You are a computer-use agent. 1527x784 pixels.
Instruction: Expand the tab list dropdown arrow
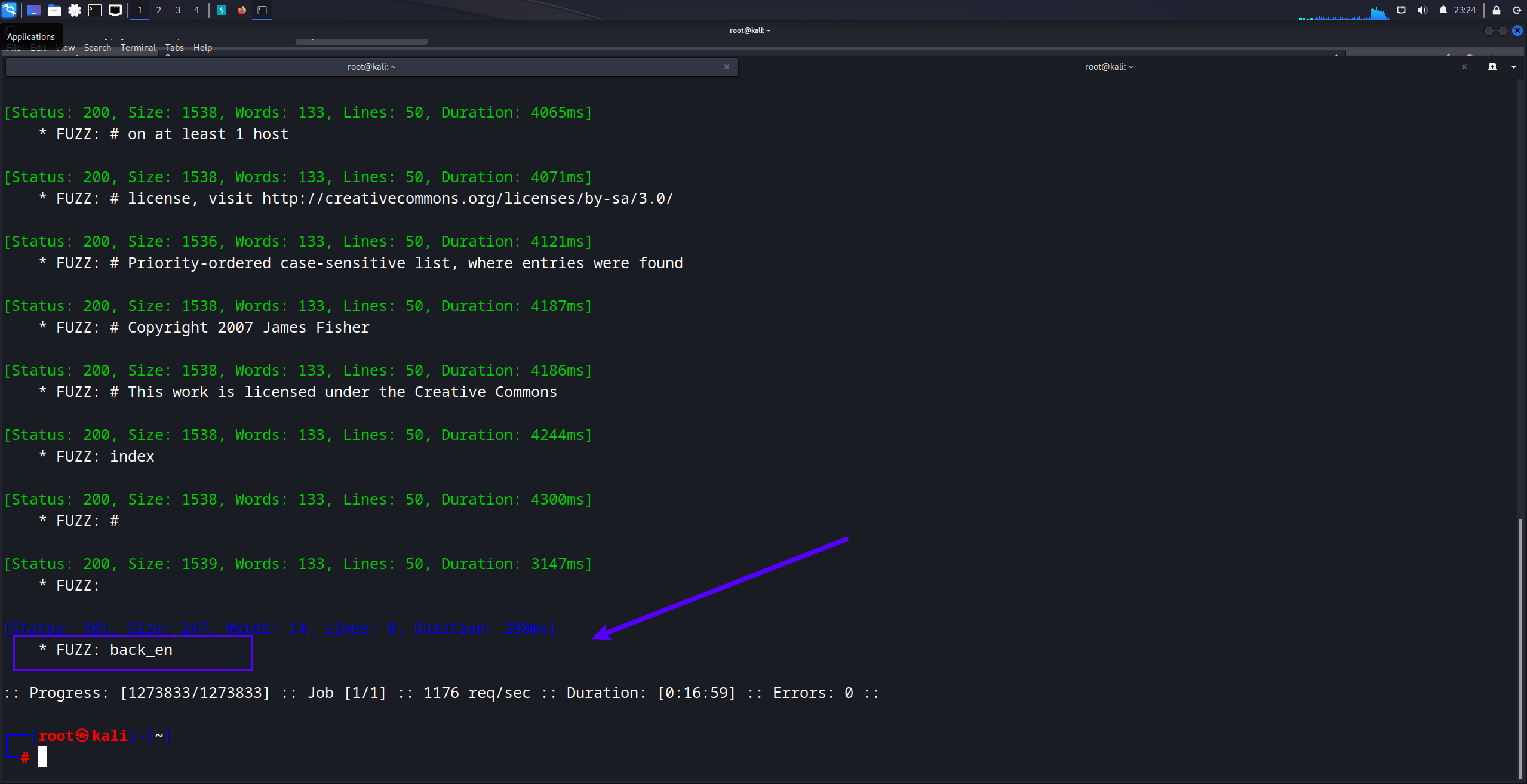[1514, 67]
